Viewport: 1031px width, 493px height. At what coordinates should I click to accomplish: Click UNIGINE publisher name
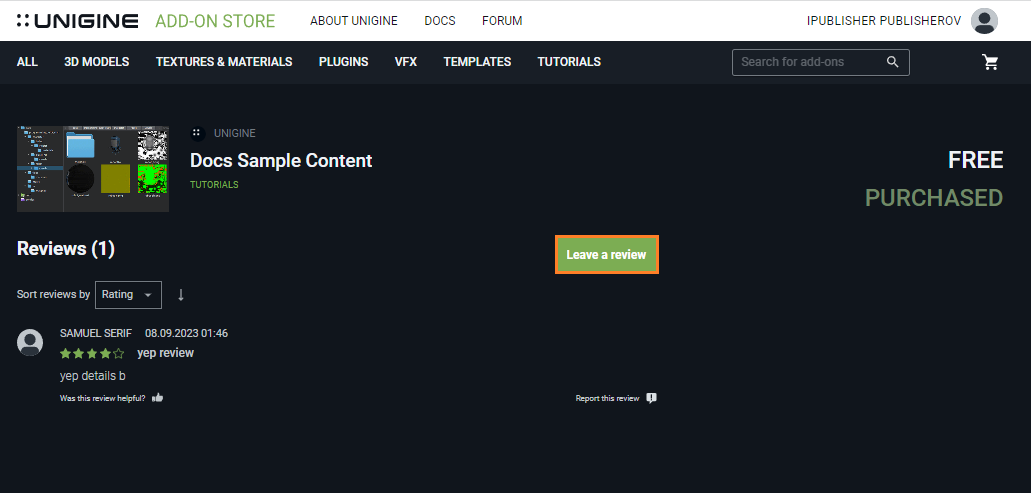pos(235,133)
